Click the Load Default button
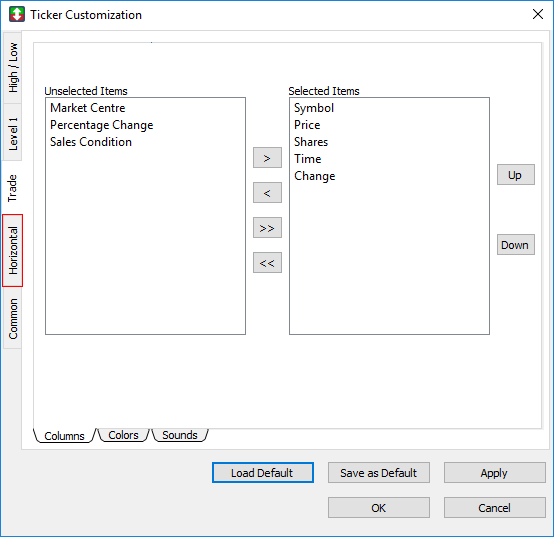The height and width of the screenshot is (537, 554). [263, 472]
